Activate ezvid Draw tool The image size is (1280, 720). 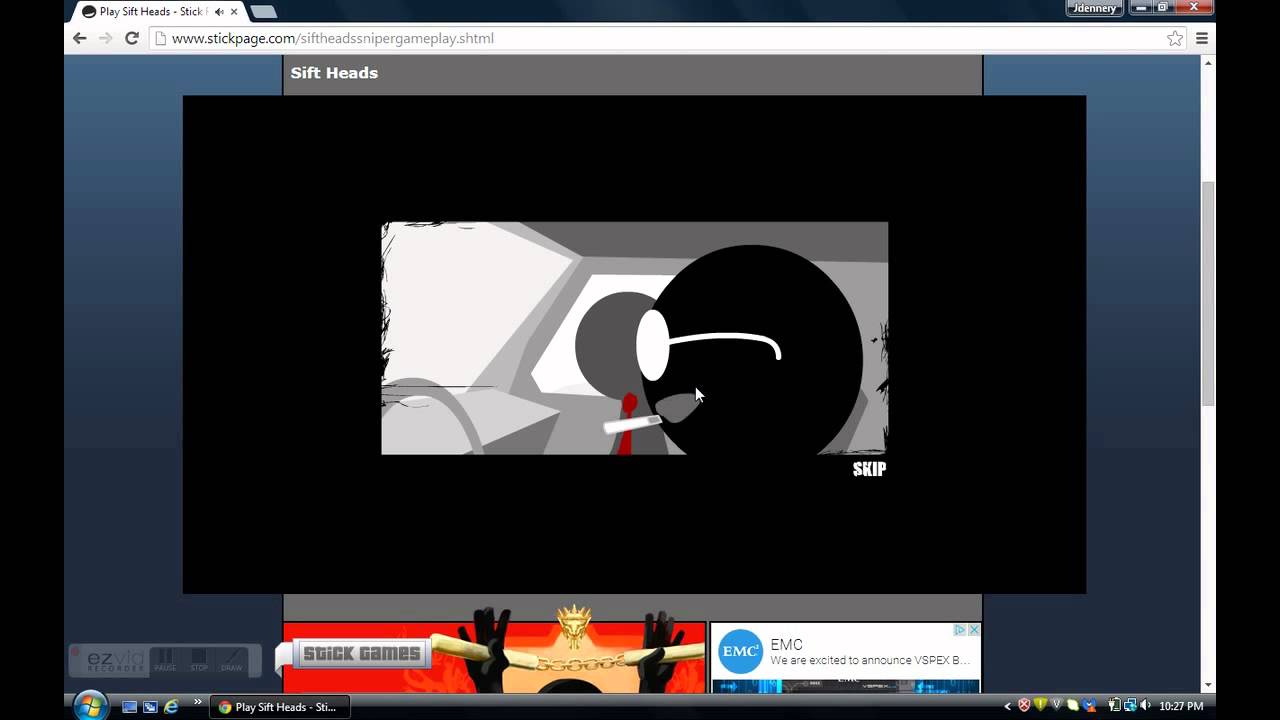pyautogui.click(x=231, y=660)
